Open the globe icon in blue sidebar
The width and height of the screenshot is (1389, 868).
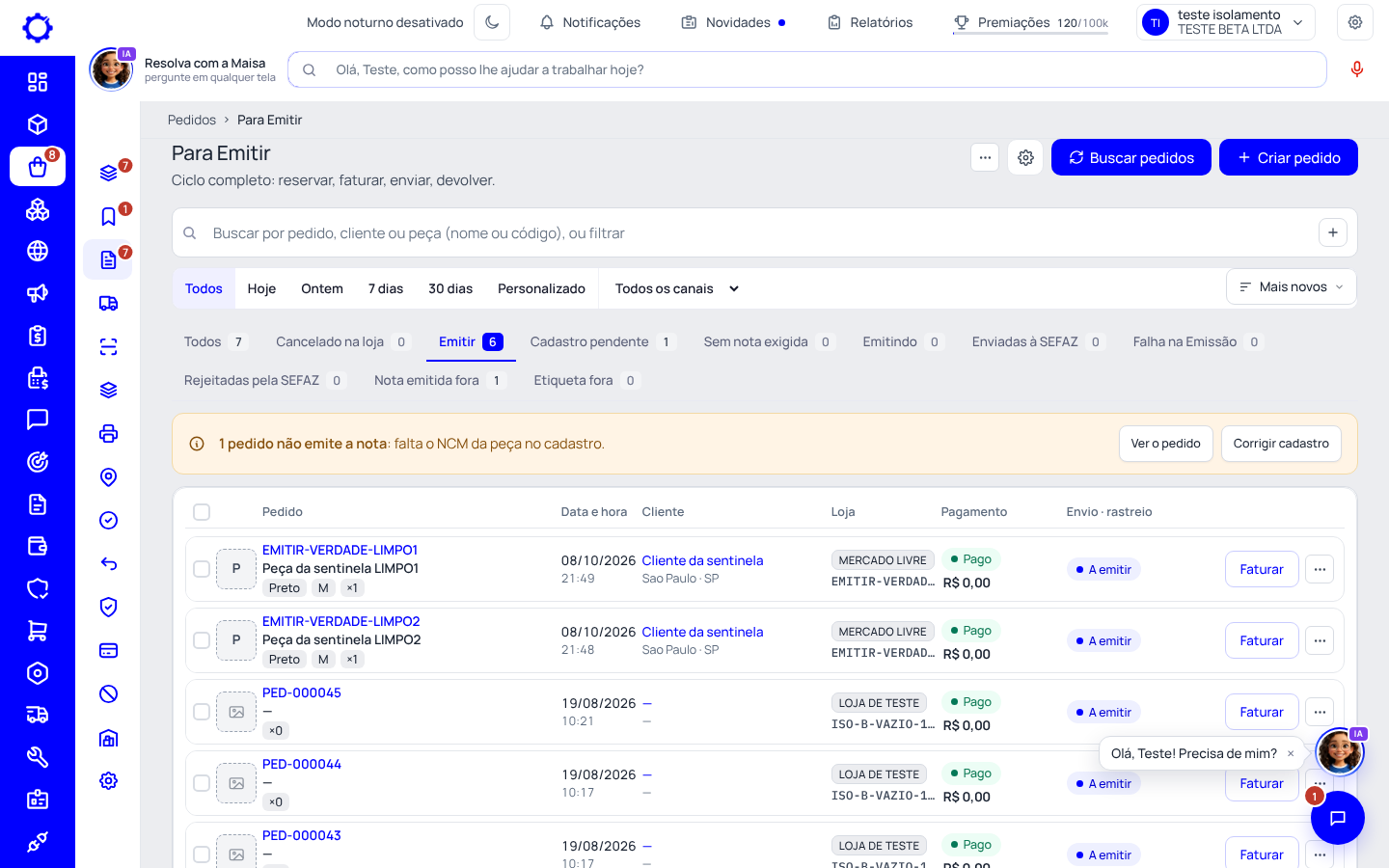(x=38, y=251)
